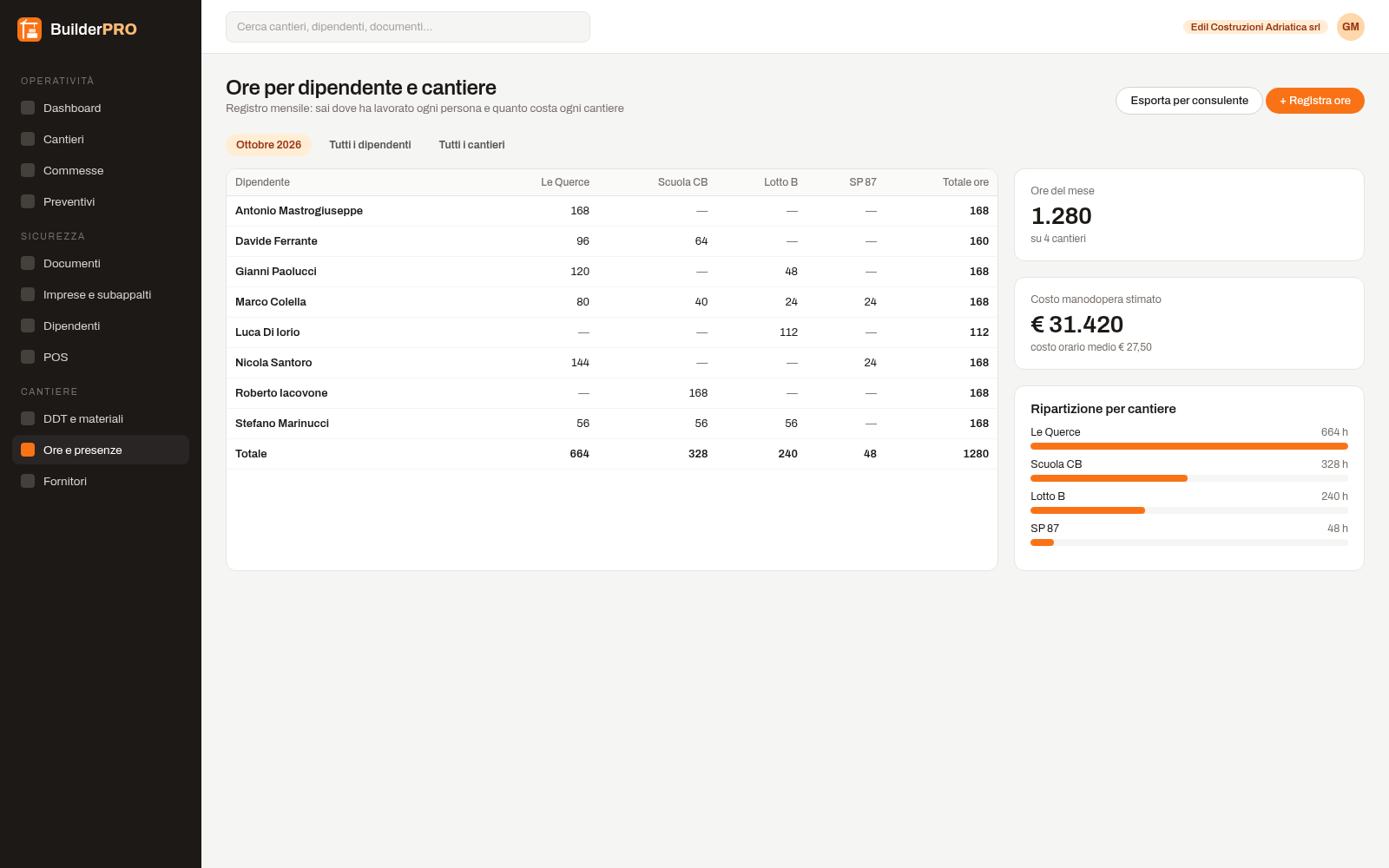This screenshot has width=1389, height=868.
Task: Open the Tutti i cantieri filter
Action: pos(471,145)
